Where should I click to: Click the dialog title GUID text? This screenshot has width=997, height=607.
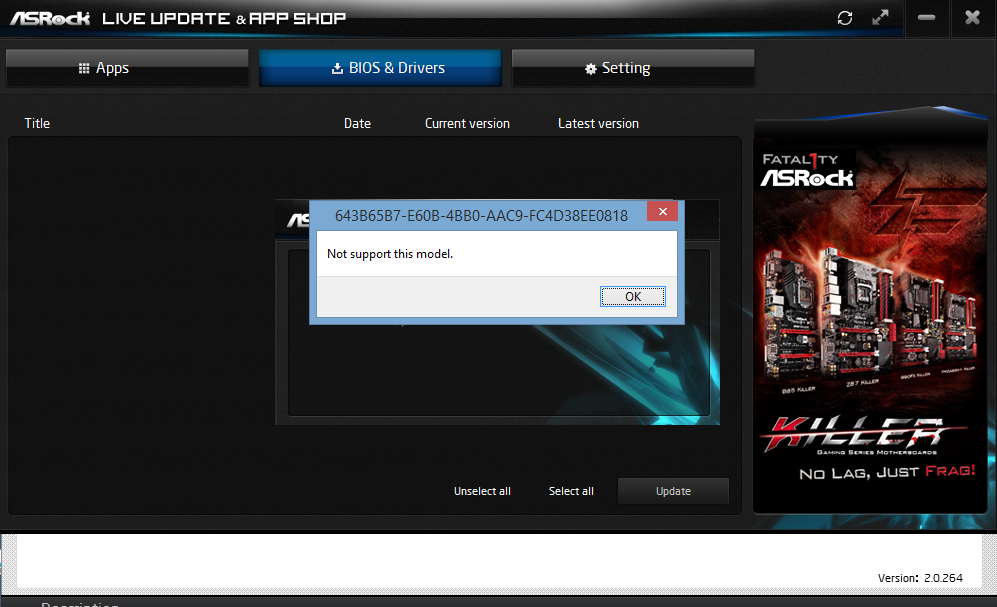481,216
